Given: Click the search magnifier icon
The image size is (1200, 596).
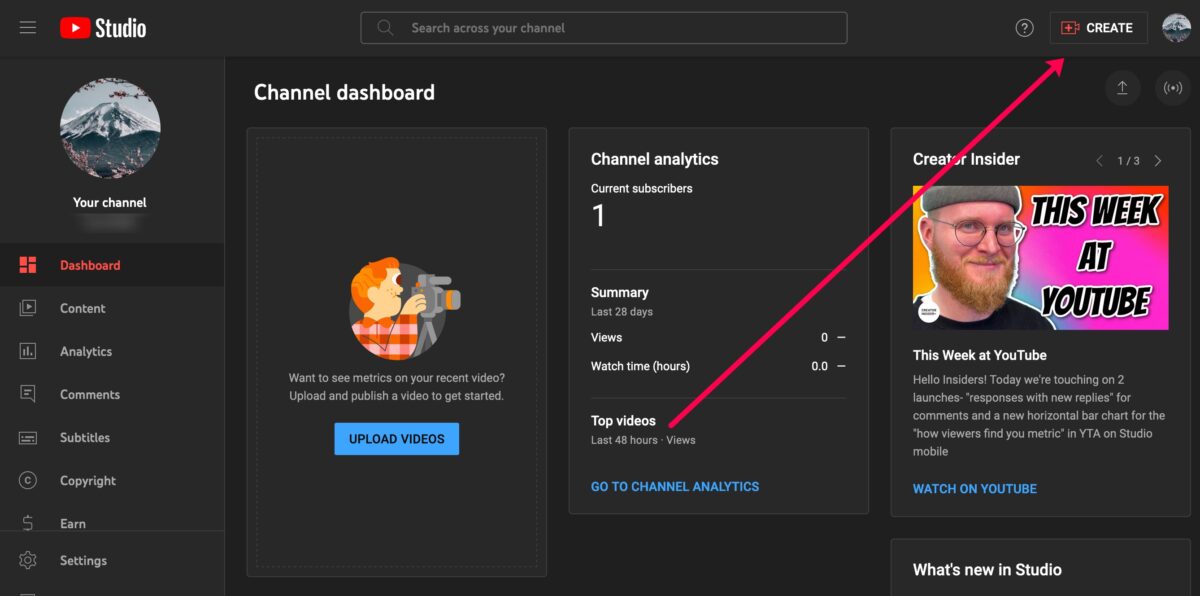Looking at the screenshot, I should point(385,28).
